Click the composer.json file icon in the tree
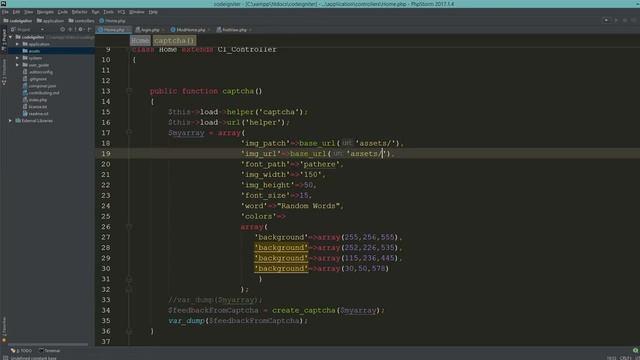This screenshot has width=640, height=360. tap(25, 86)
